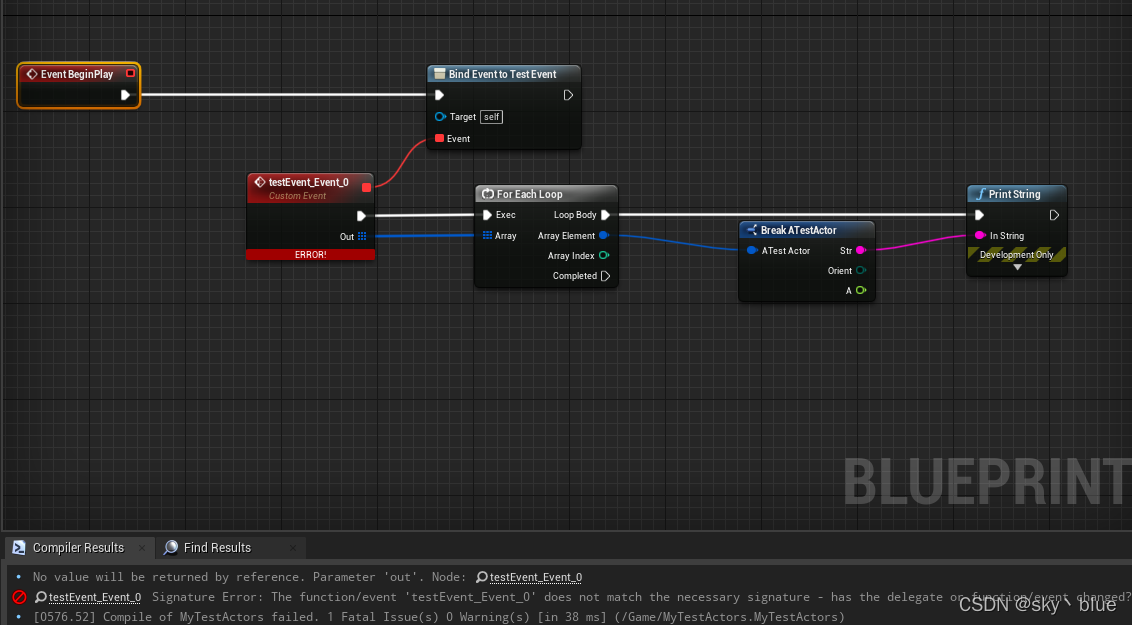This screenshot has width=1132, height=625.
Task: Click ATest Actor input pin on Break node
Action: click(752, 250)
